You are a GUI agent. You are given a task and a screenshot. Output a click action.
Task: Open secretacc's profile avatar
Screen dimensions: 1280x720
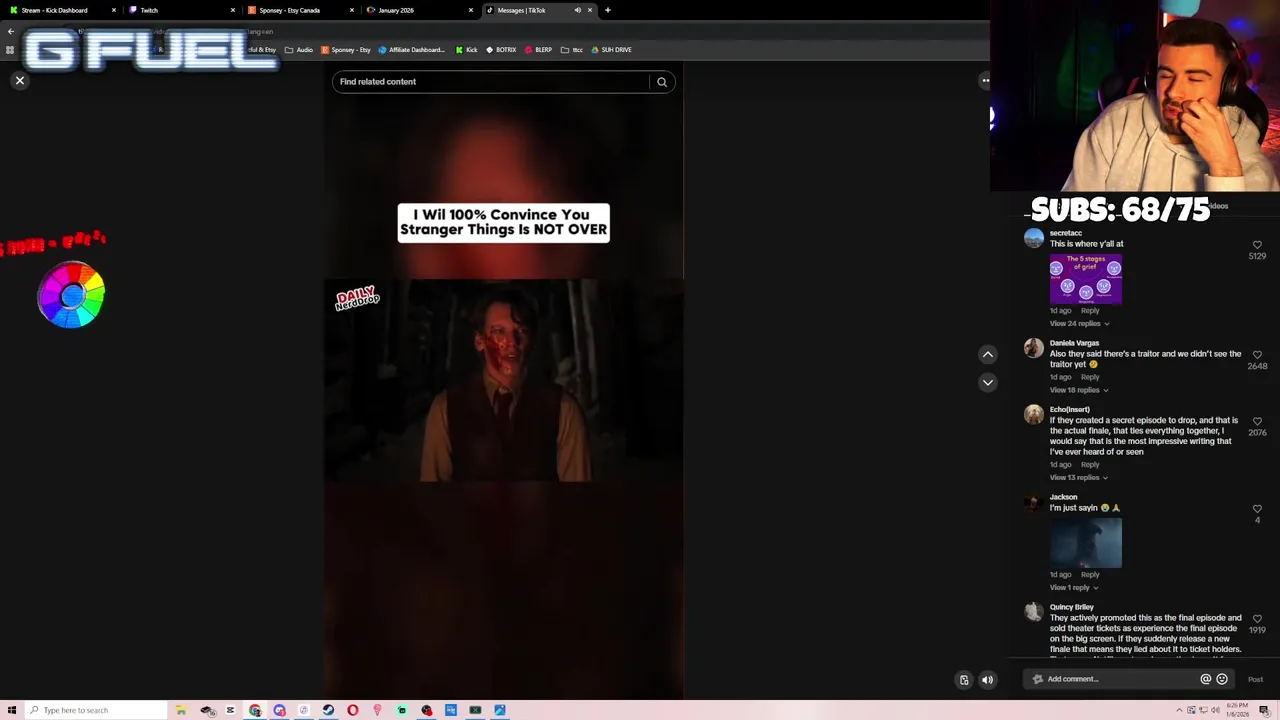click(x=1034, y=238)
